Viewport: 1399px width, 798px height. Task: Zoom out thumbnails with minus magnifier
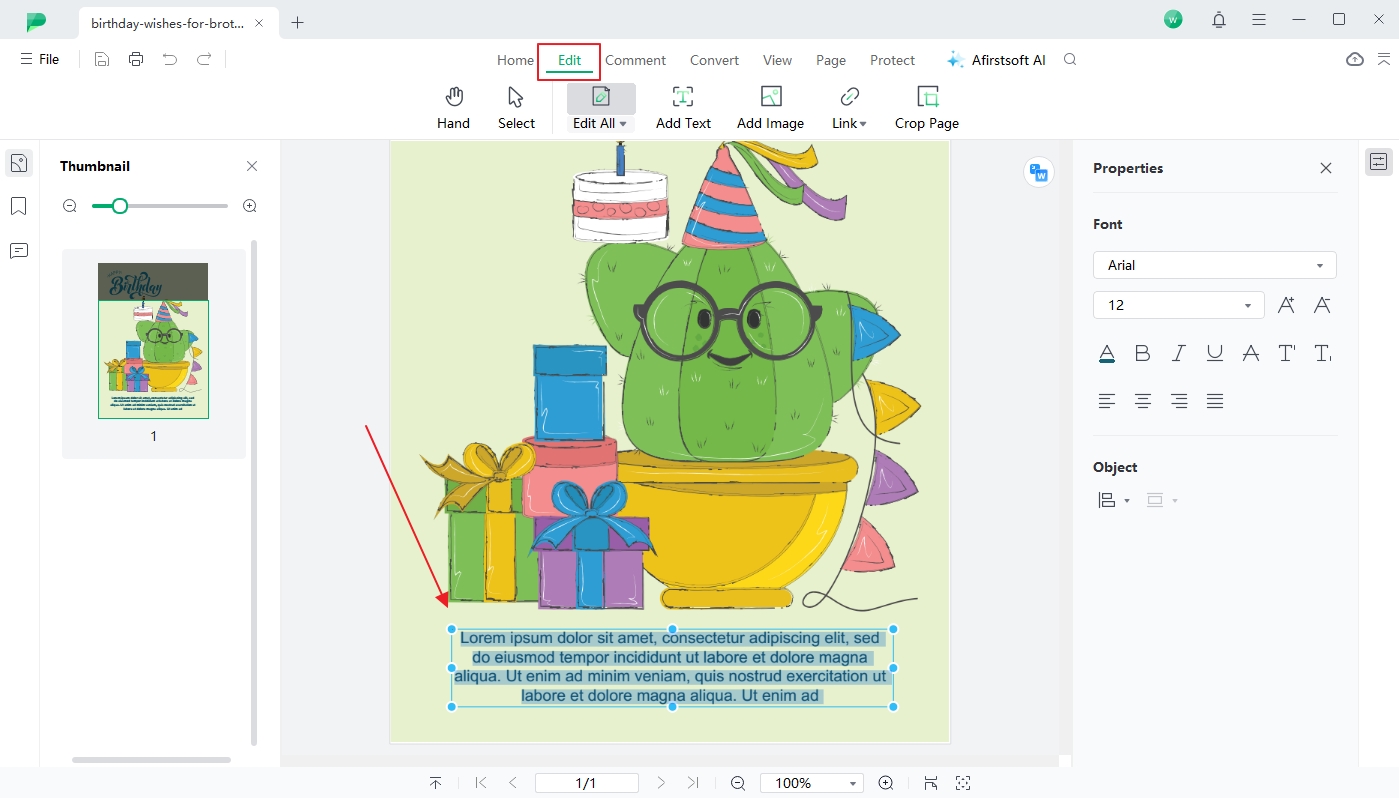(70, 206)
